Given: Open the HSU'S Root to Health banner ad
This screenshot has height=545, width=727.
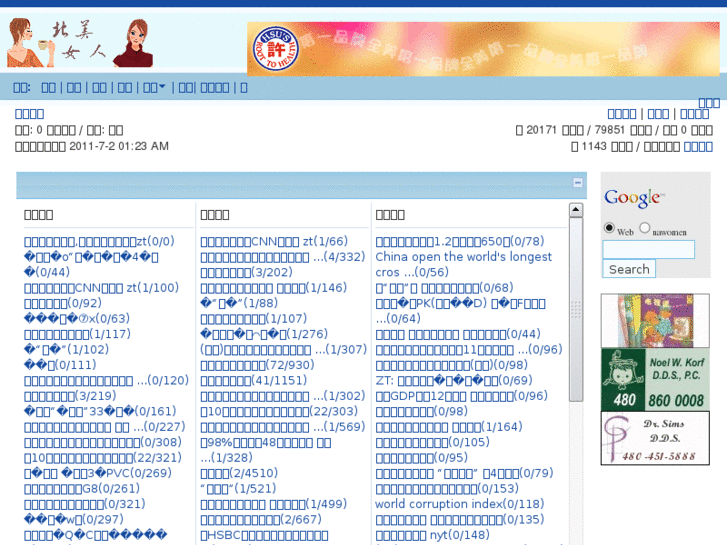Looking at the screenshot, I should click(x=483, y=49).
